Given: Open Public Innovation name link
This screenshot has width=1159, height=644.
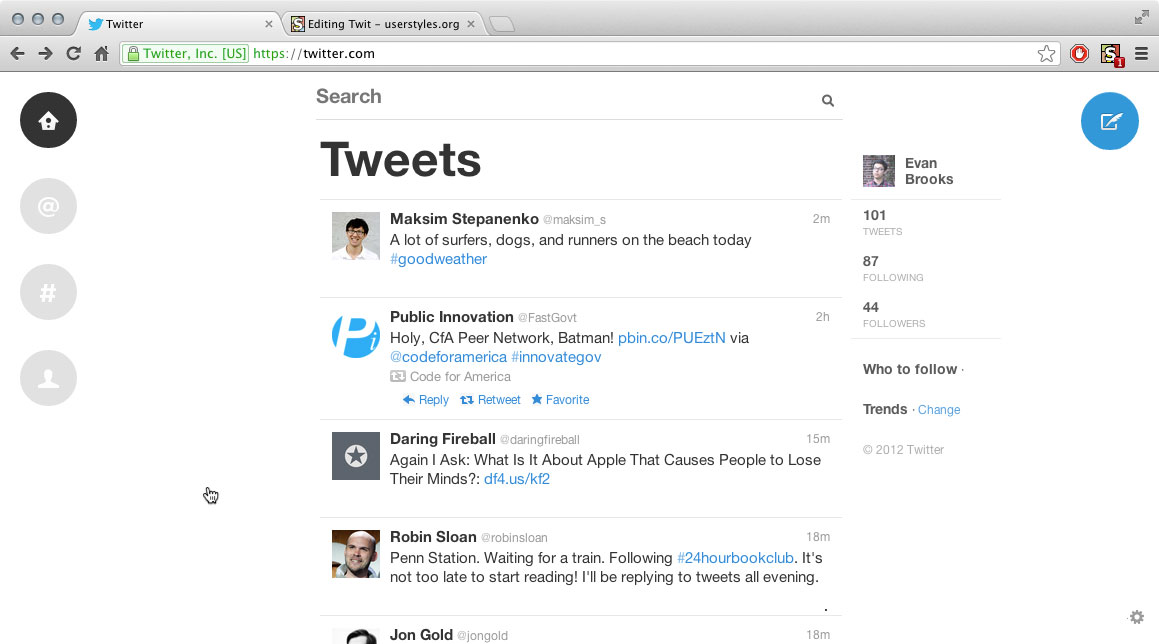Looking at the screenshot, I should pyautogui.click(x=452, y=316).
